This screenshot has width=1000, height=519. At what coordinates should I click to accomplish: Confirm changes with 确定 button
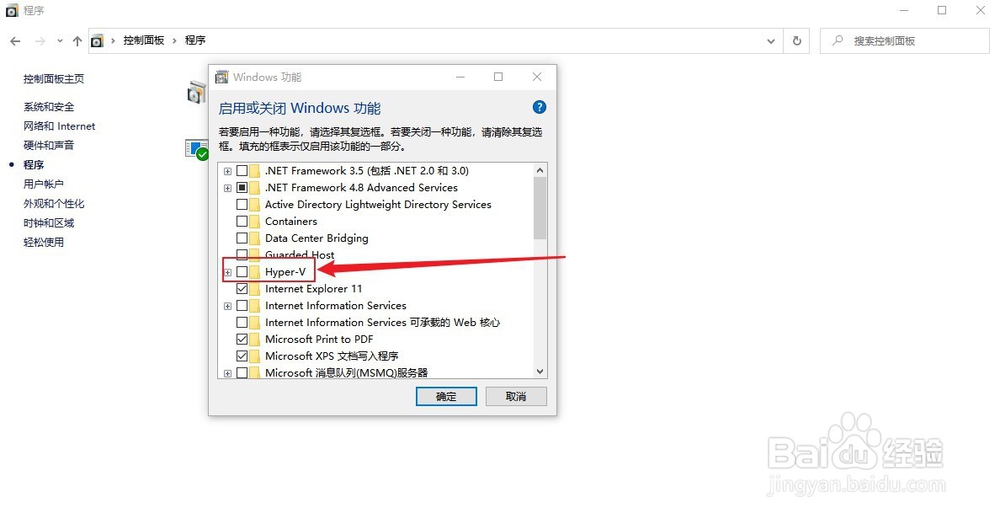point(446,397)
